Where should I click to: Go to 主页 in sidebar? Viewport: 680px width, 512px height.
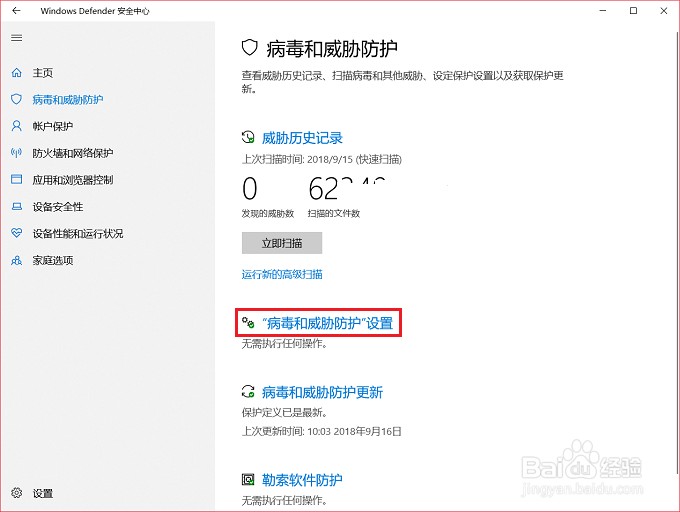coord(42,73)
